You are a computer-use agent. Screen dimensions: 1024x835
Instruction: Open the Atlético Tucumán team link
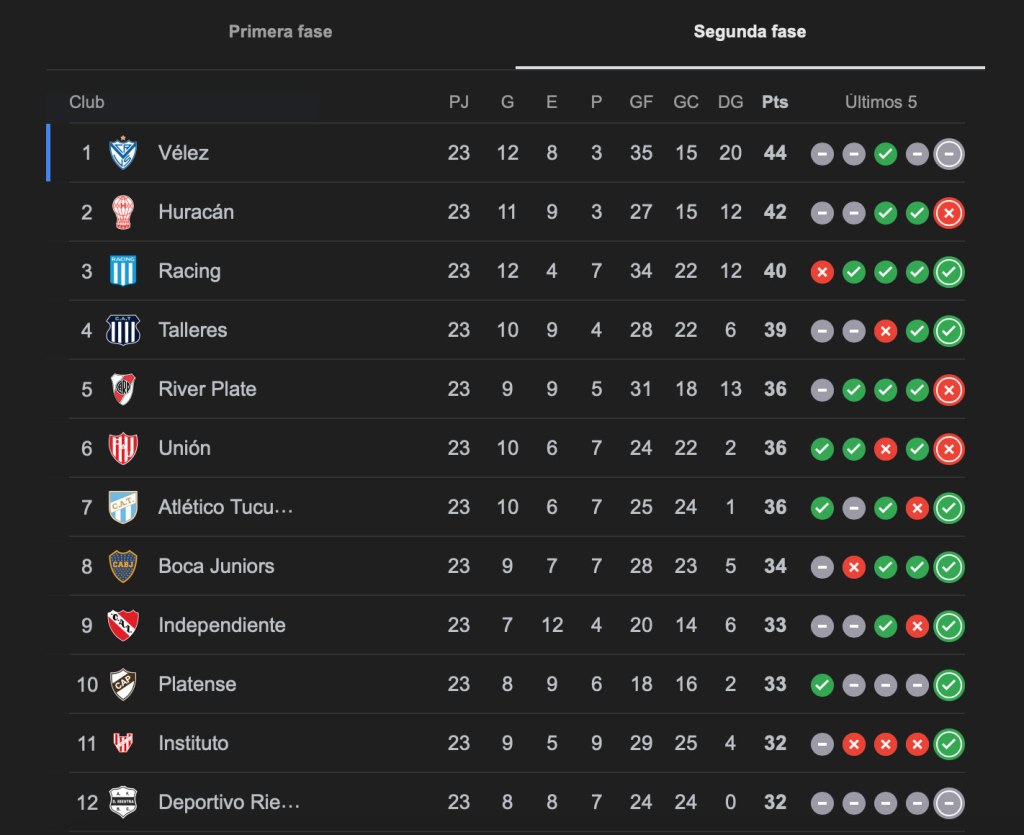[226, 507]
